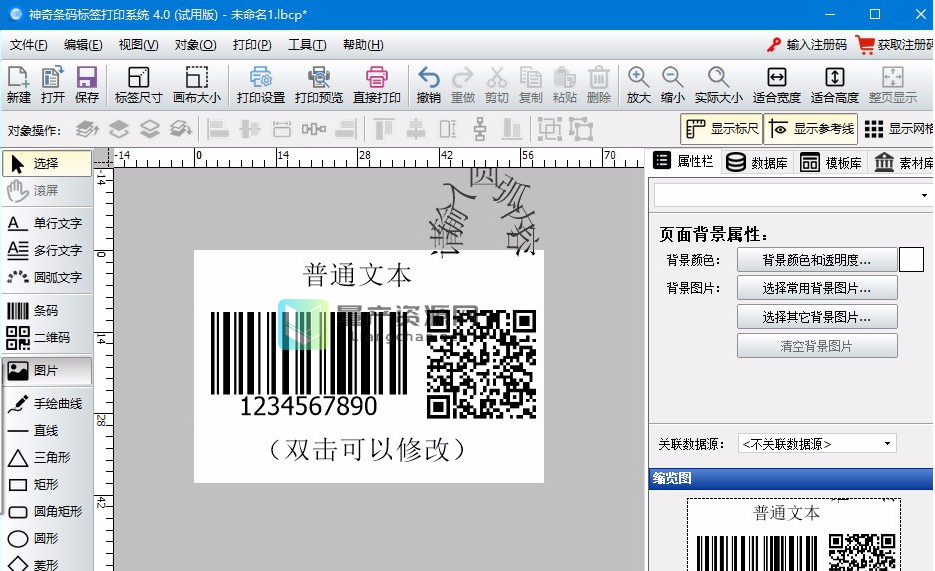935x571 pixels.
Task: Select the 选择 pointer tool
Action: [x=47, y=163]
